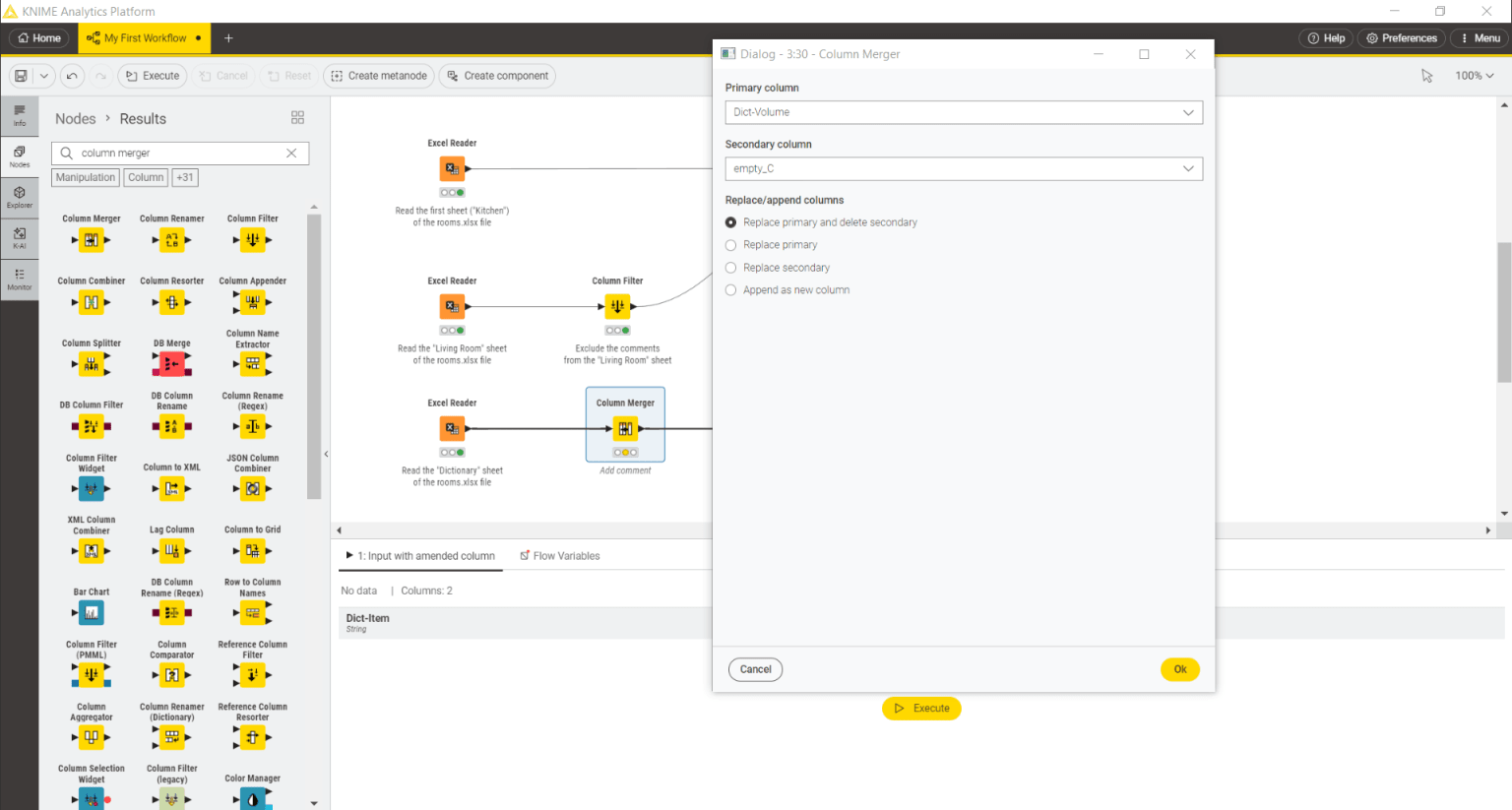Select the Column Filter Widget node icon
The width and height of the screenshot is (1512, 810).
(91, 488)
